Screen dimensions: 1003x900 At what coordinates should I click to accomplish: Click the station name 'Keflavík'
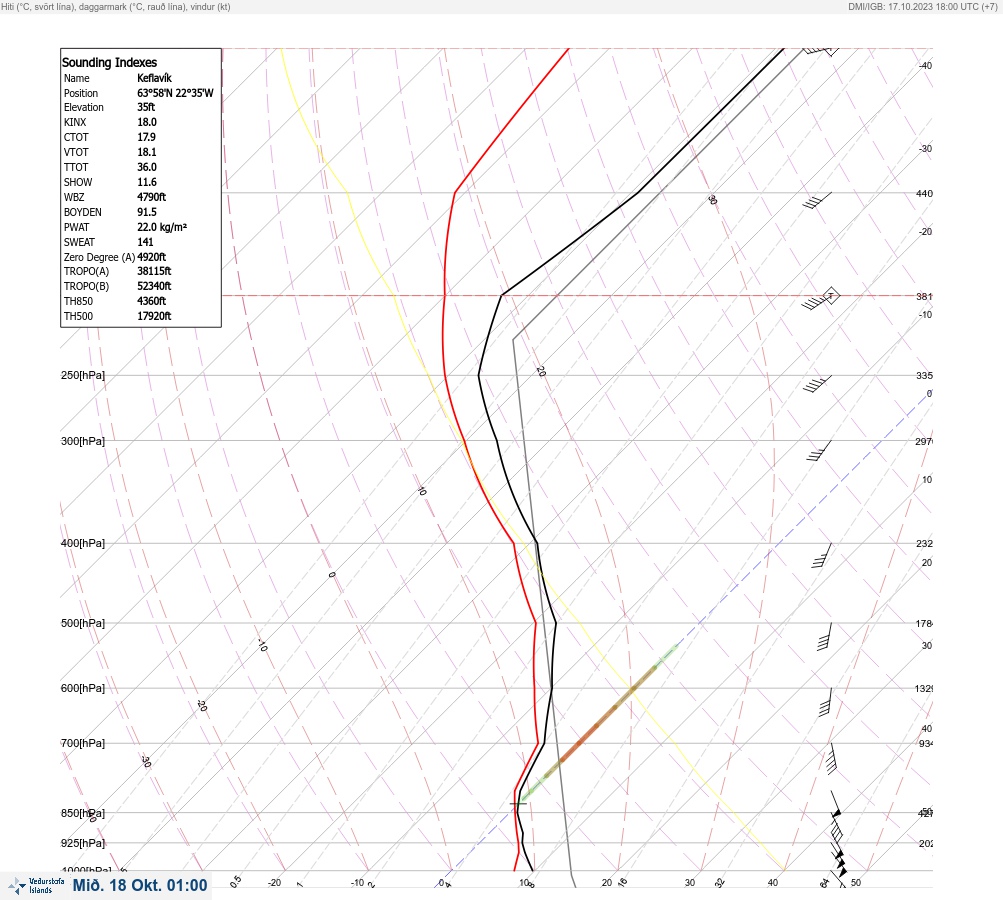click(154, 78)
